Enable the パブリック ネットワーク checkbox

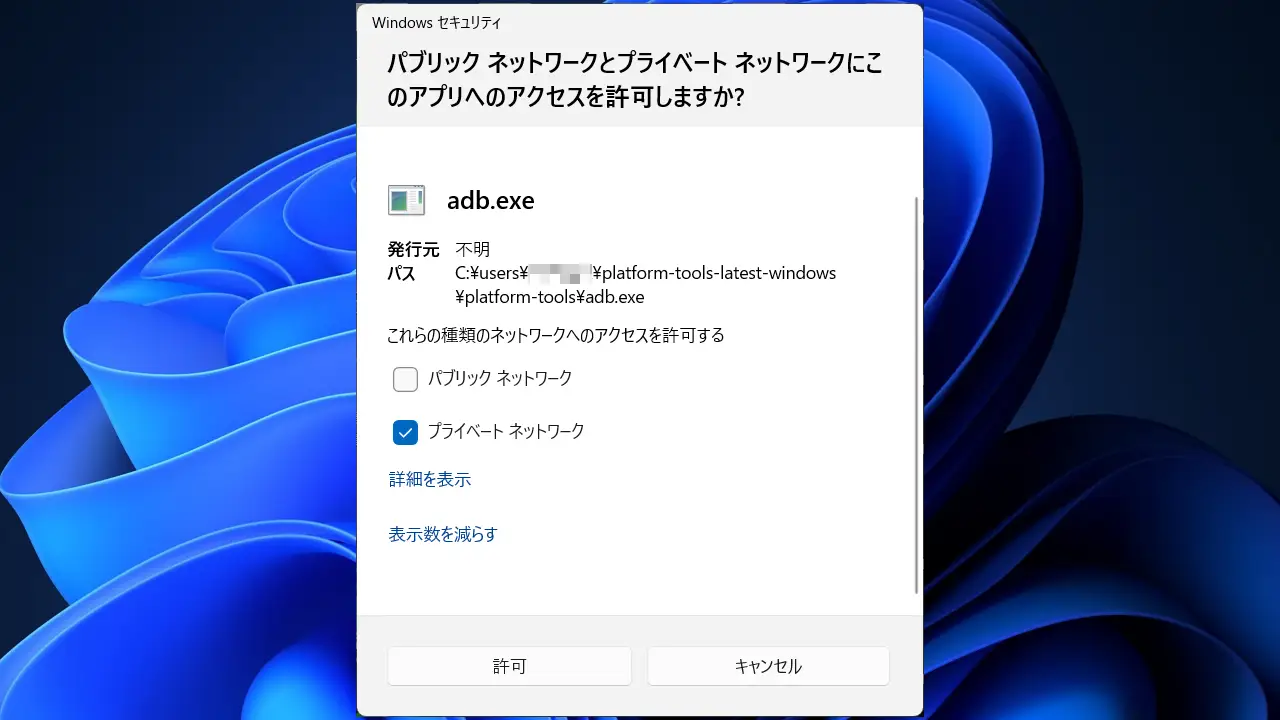coord(405,379)
